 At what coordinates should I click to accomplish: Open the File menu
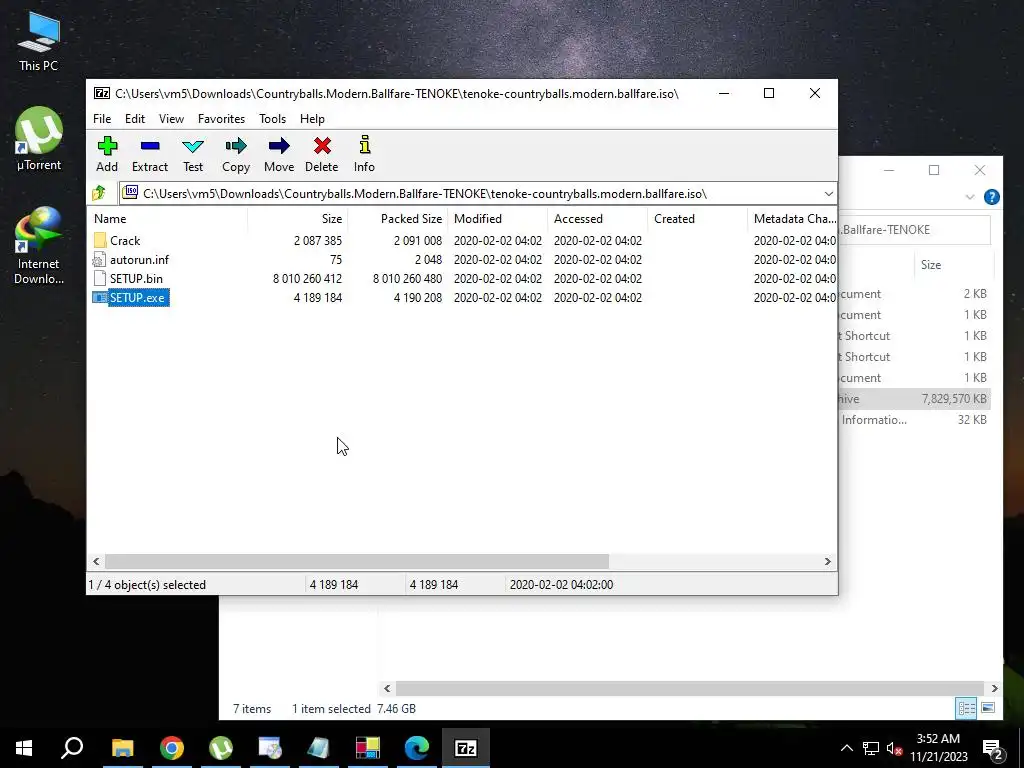click(x=102, y=119)
